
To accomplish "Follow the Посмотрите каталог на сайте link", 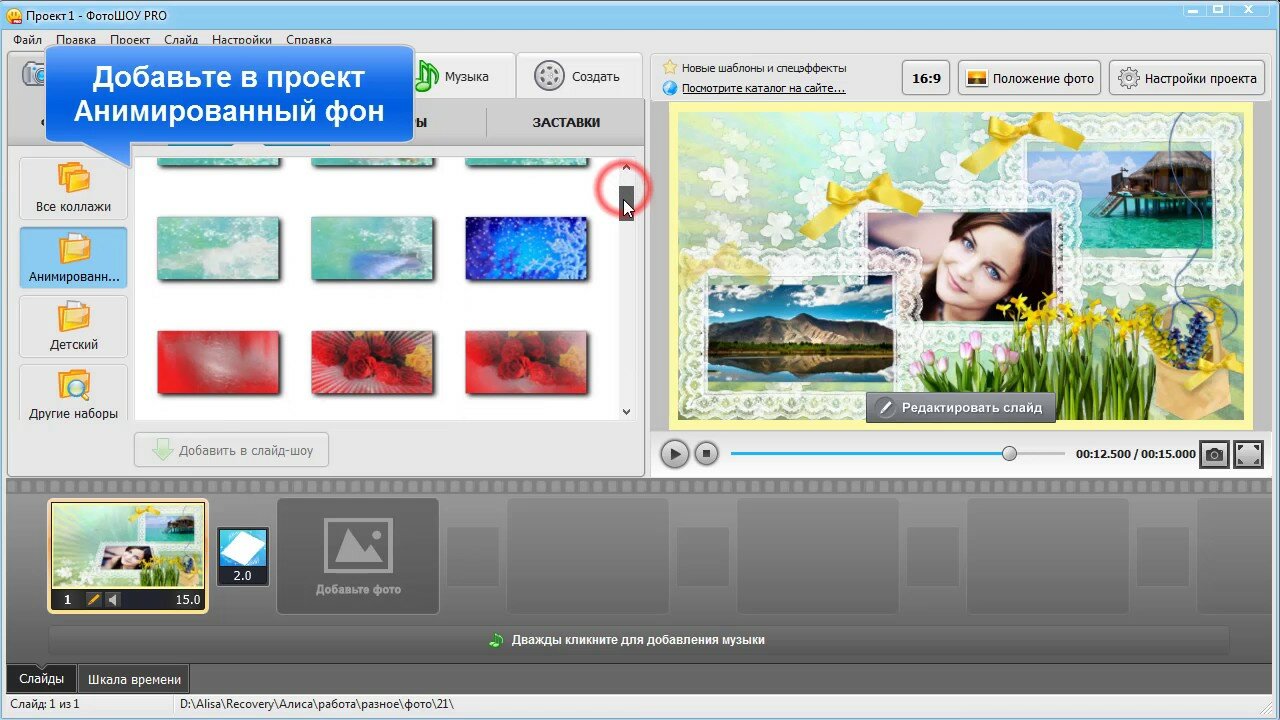I will 763,88.
